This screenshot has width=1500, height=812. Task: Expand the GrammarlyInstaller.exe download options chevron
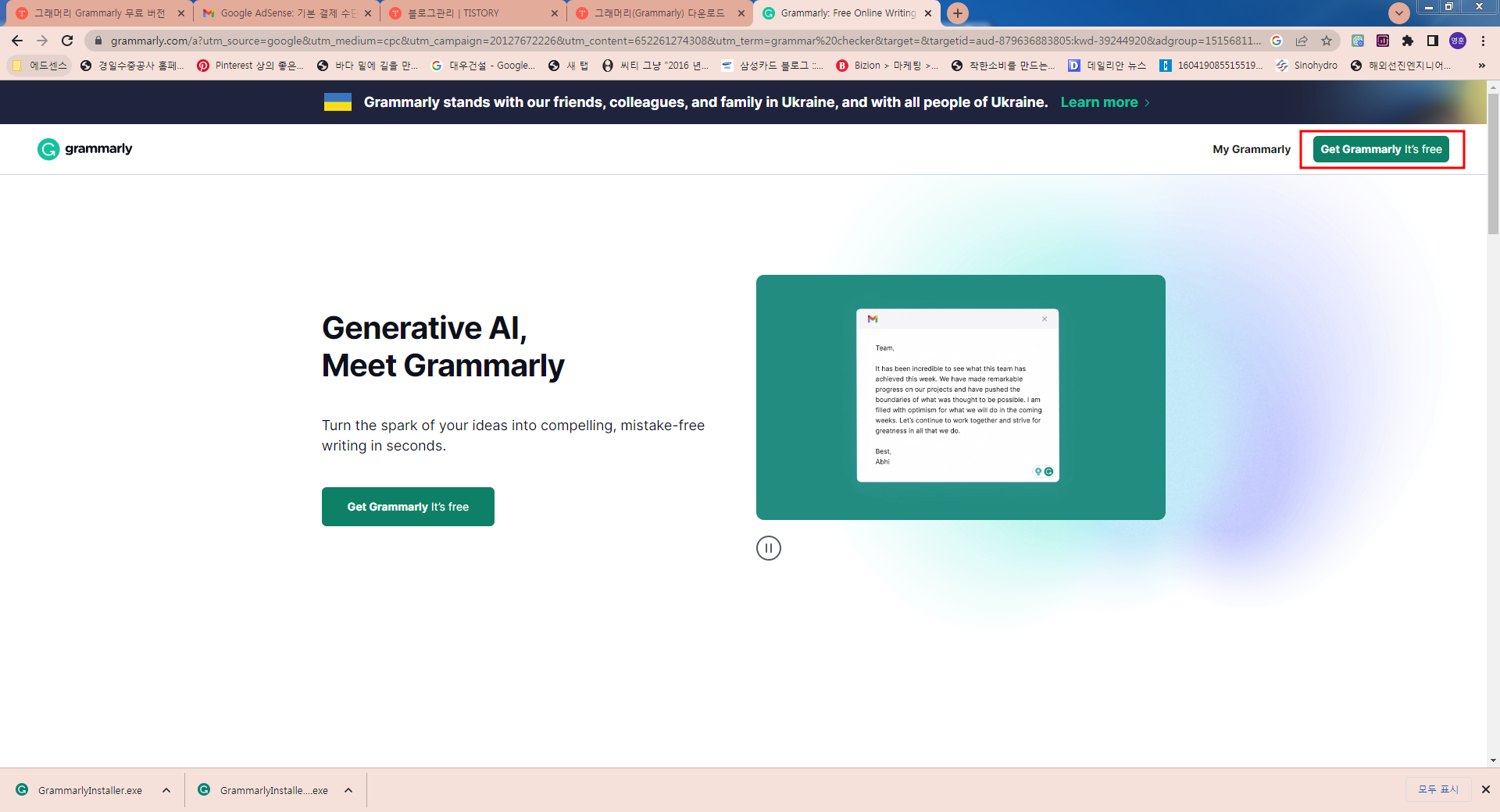(166, 790)
